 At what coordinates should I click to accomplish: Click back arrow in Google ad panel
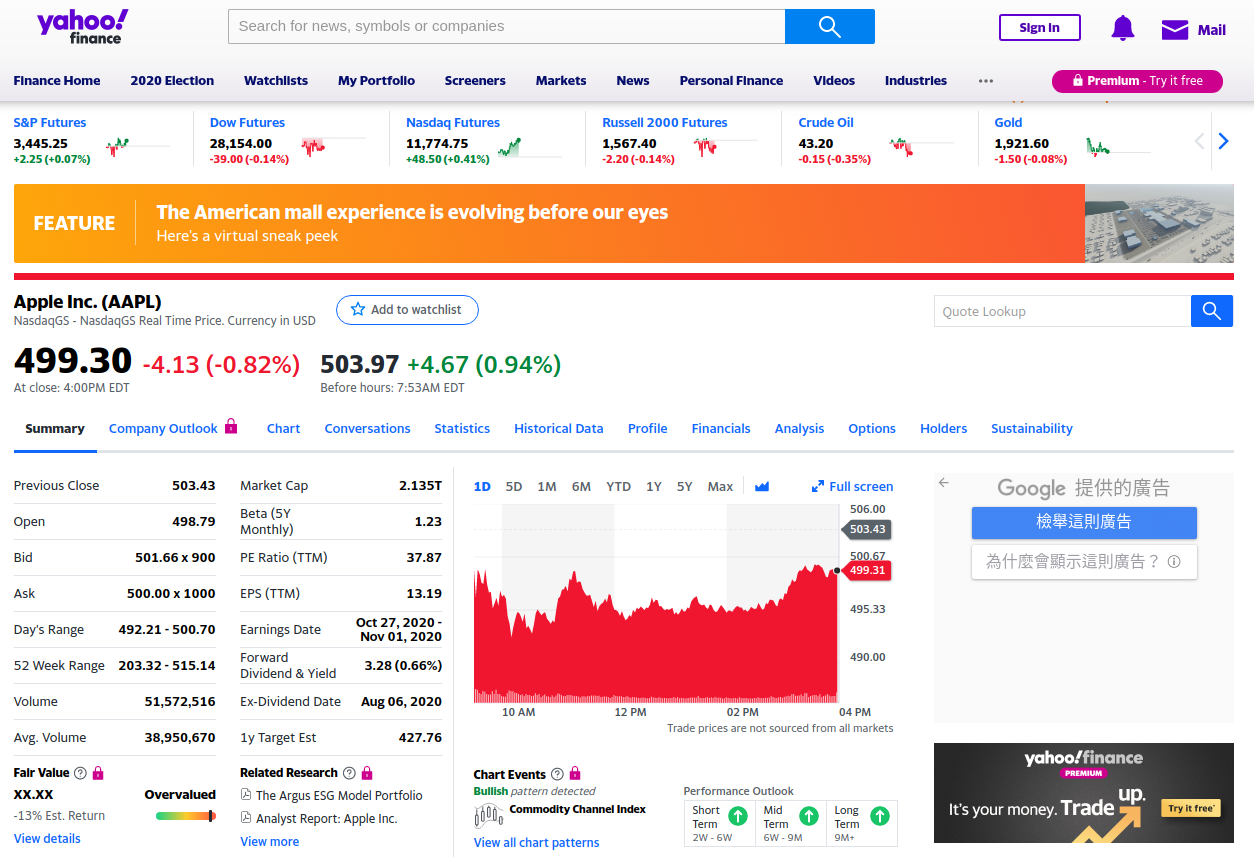pyautogui.click(x=943, y=483)
